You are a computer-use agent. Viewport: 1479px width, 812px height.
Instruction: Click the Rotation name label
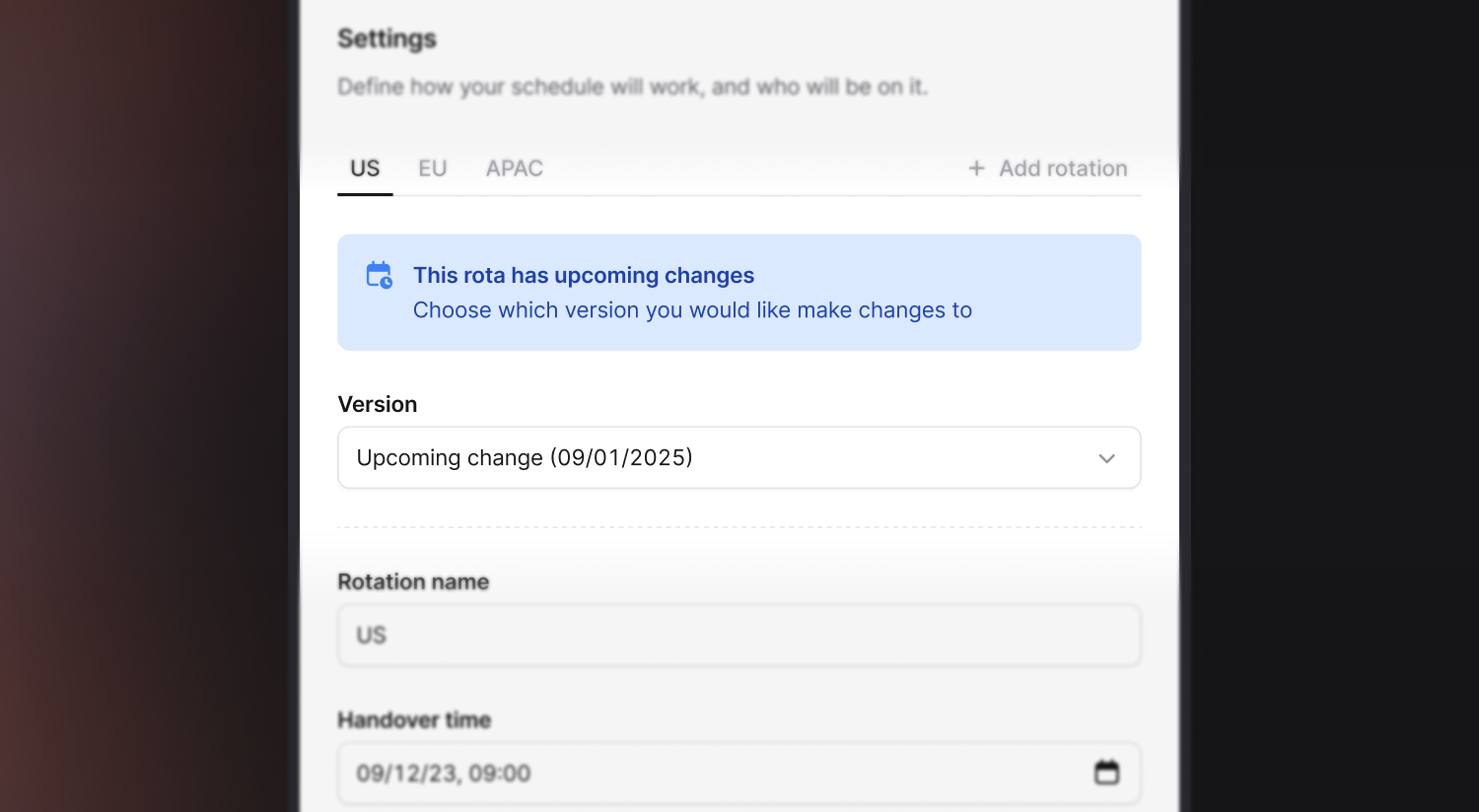pos(413,581)
